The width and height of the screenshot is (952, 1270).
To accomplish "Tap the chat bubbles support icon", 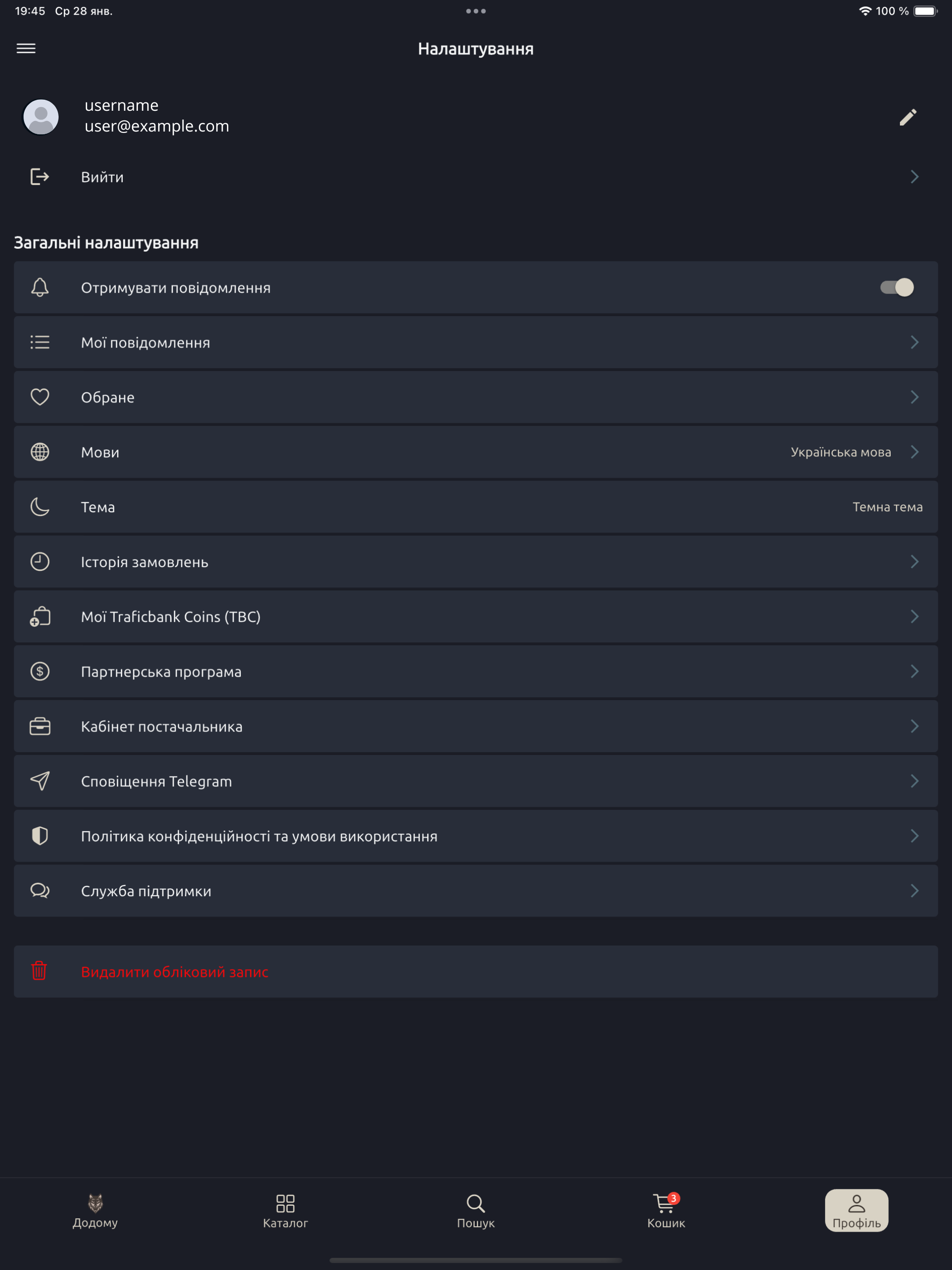I will (40, 891).
